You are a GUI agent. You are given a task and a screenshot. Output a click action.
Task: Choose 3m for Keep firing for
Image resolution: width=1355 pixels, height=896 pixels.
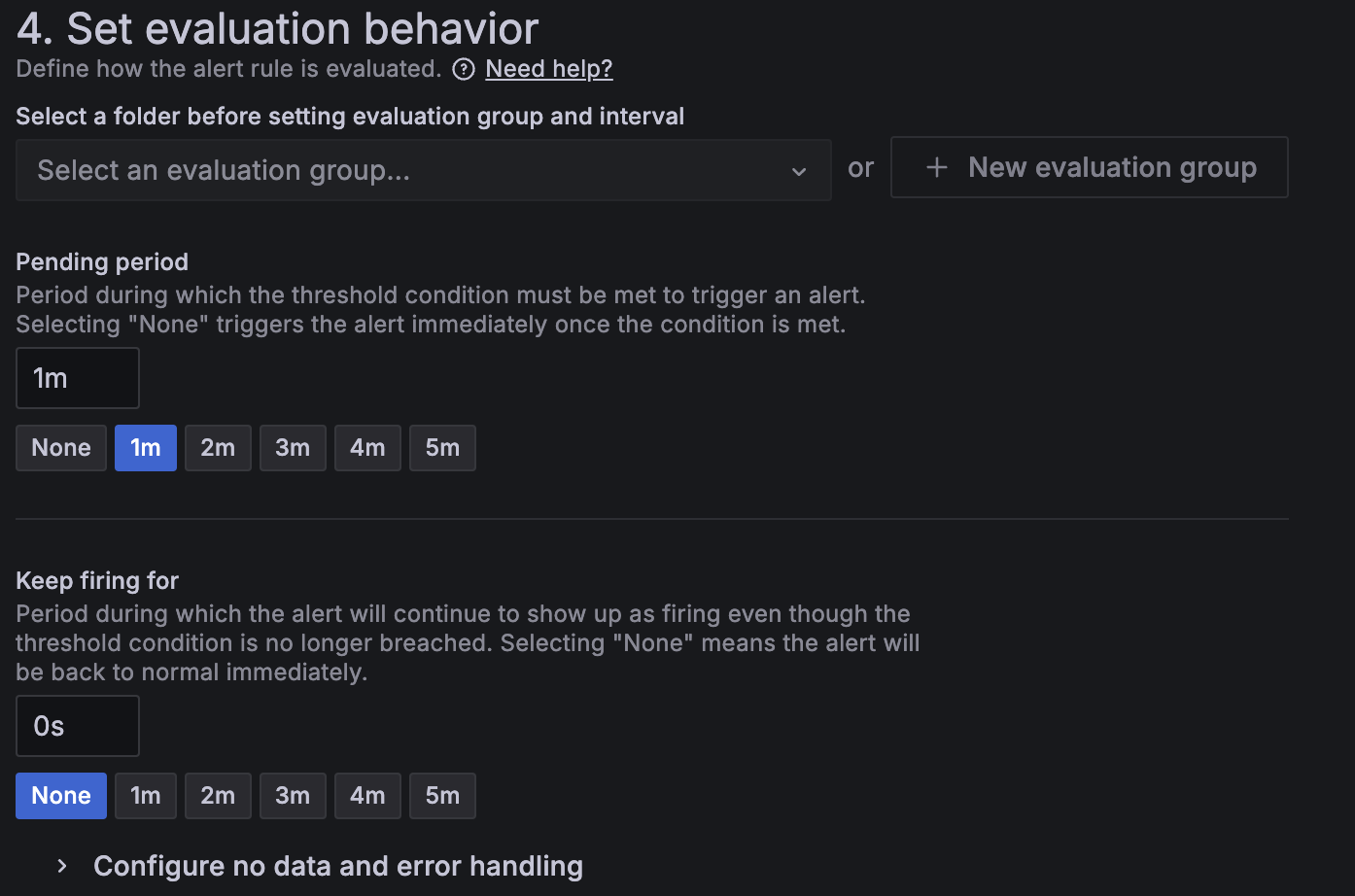tap(293, 795)
